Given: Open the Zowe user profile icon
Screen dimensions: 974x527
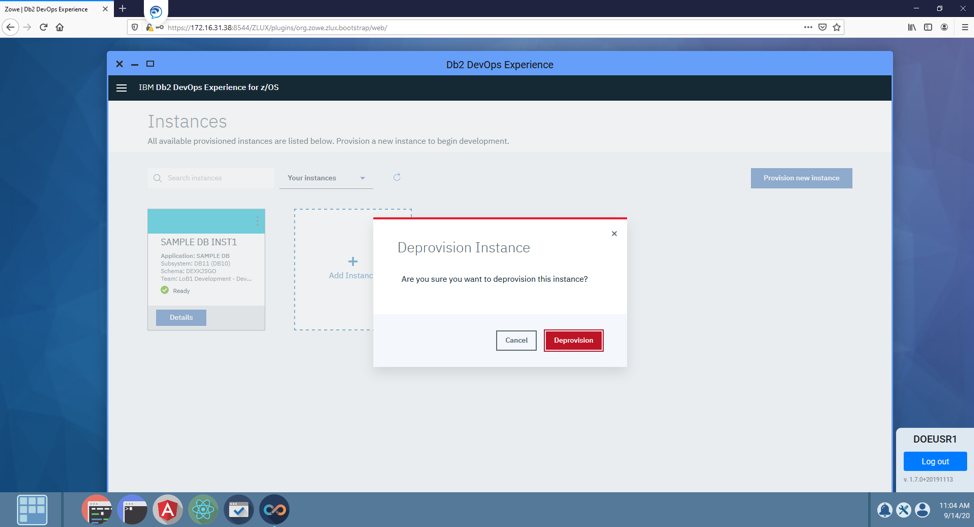Looking at the screenshot, I should pos(923,510).
